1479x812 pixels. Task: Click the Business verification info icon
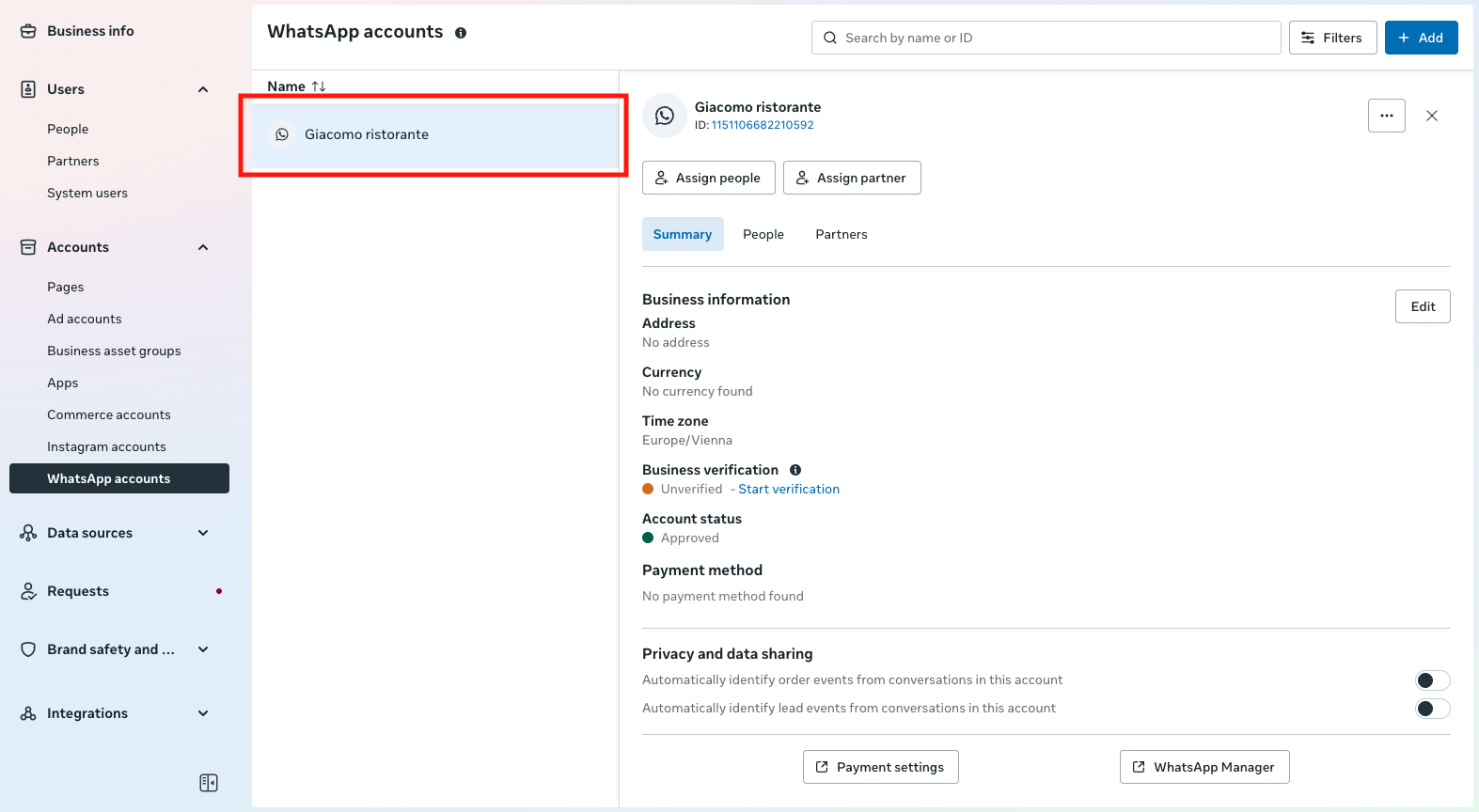click(795, 470)
